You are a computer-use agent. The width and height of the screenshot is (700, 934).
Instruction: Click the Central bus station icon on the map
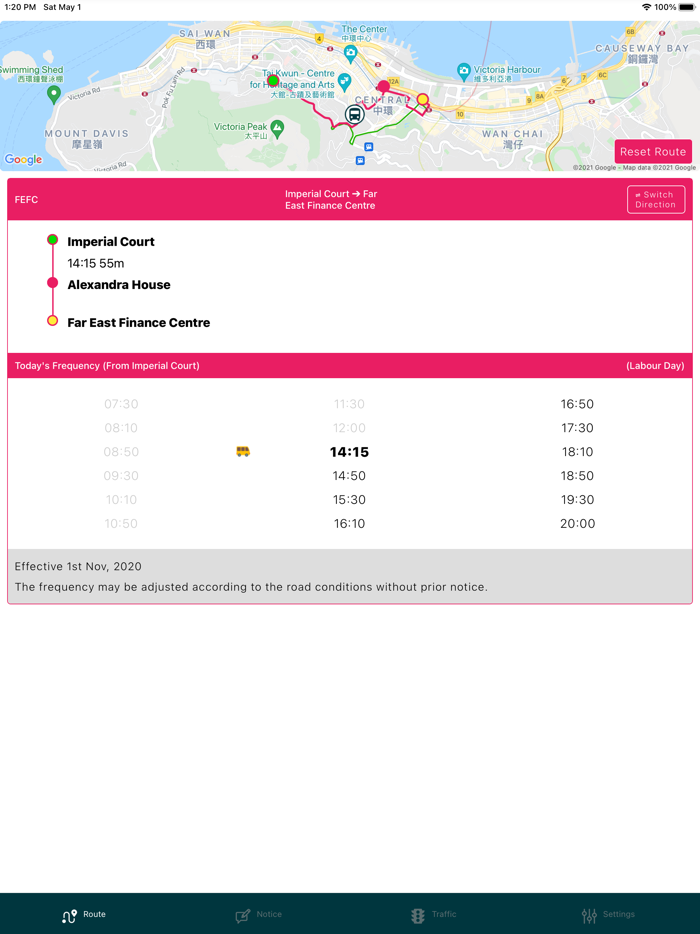[354, 114]
